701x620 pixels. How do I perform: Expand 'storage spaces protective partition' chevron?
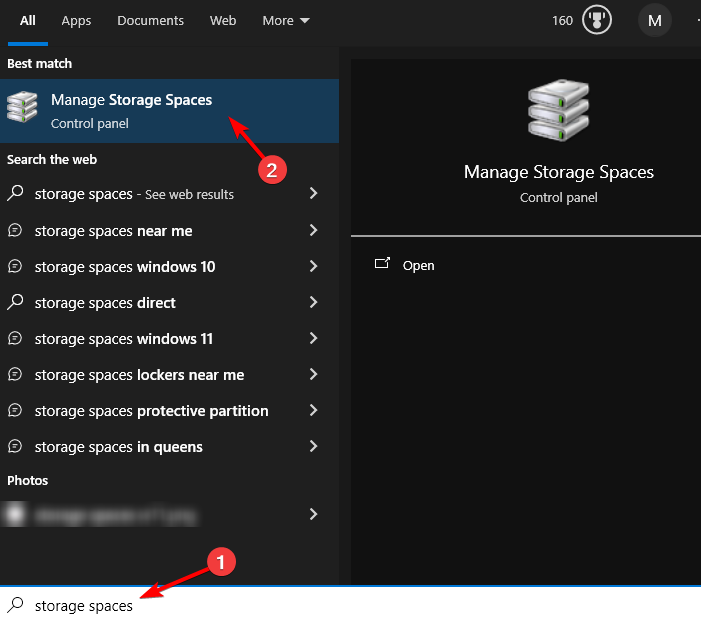coord(313,410)
